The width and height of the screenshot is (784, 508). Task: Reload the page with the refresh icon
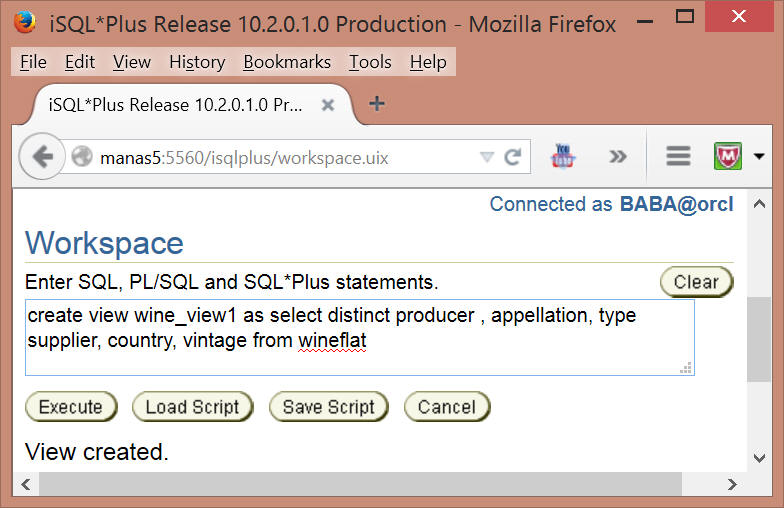click(x=512, y=157)
